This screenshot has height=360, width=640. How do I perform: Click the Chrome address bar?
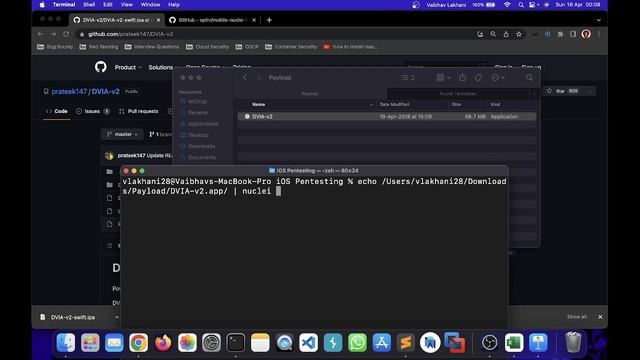tap(273, 34)
